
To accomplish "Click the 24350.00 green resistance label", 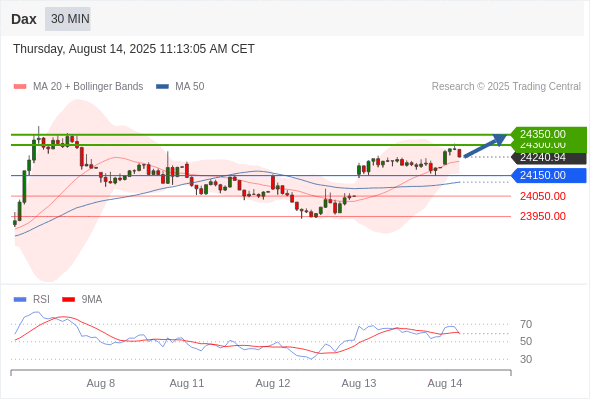I will click(549, 134).
